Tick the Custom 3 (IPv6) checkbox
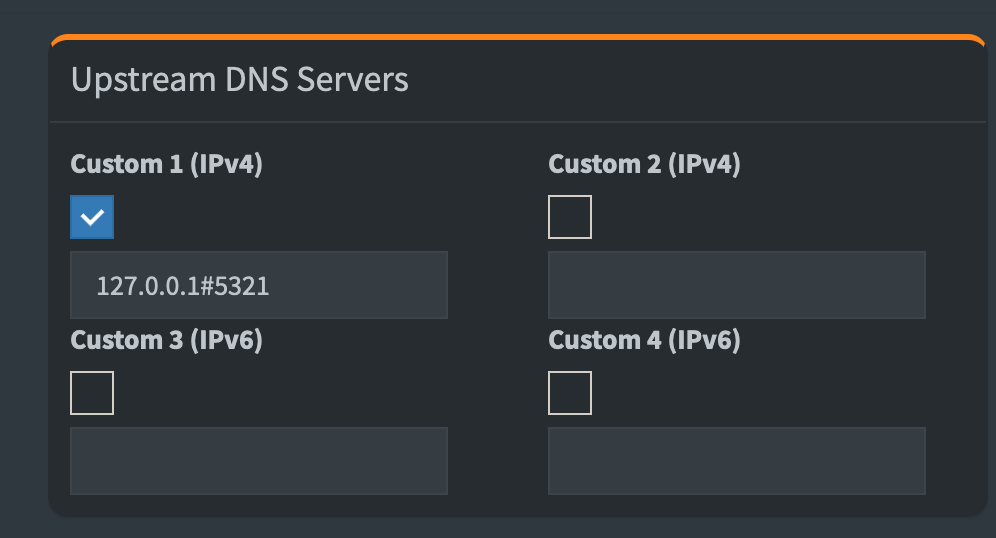 [x=92, y=393]
